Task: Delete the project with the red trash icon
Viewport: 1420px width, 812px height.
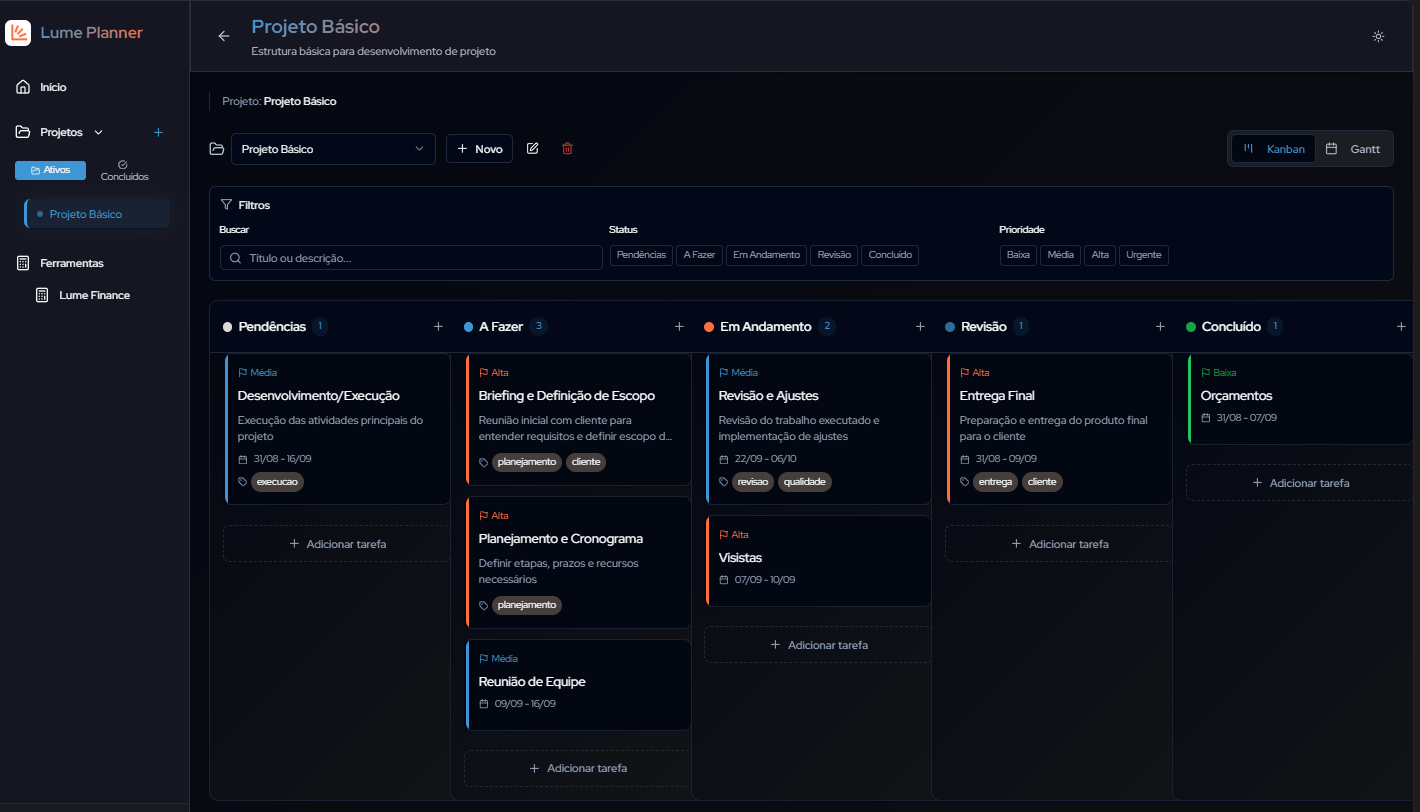Action: [568, 149]
